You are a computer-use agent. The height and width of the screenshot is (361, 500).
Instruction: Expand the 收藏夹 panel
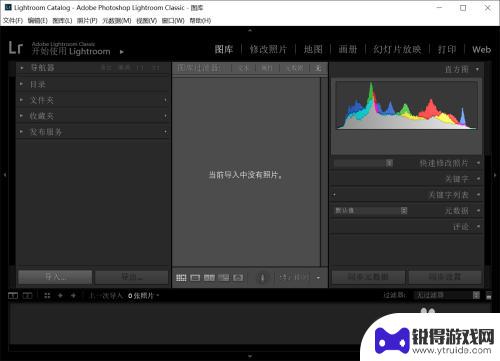[x=22, y=116]
